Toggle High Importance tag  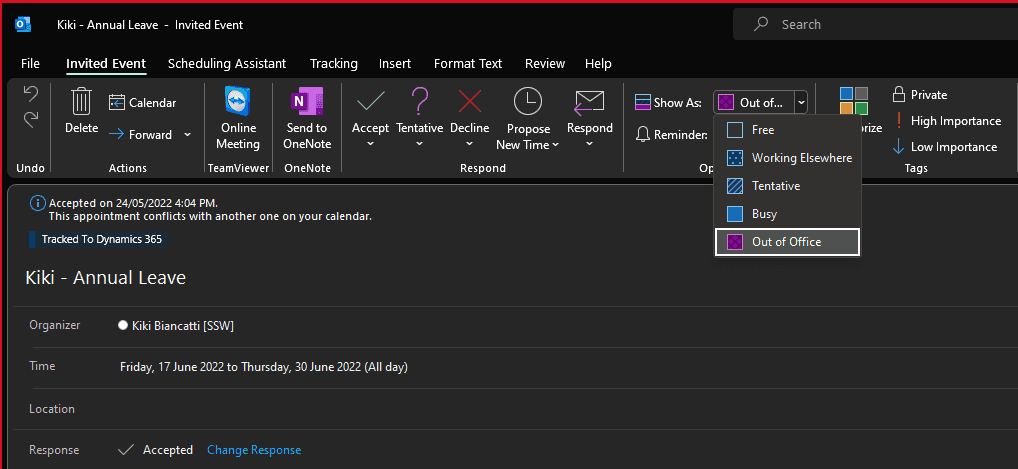point(945,121)
